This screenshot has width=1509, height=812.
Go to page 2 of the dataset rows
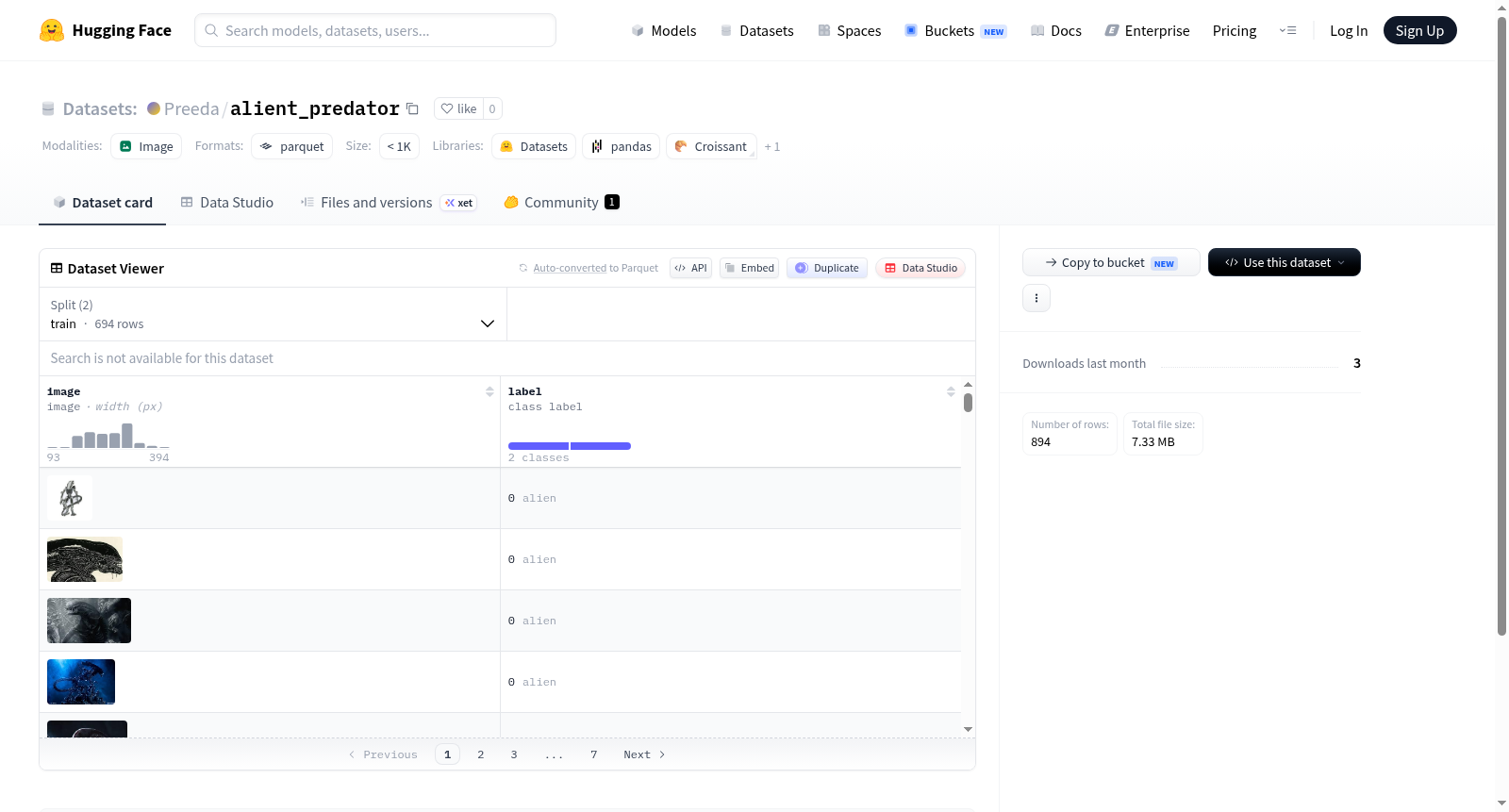481,754
